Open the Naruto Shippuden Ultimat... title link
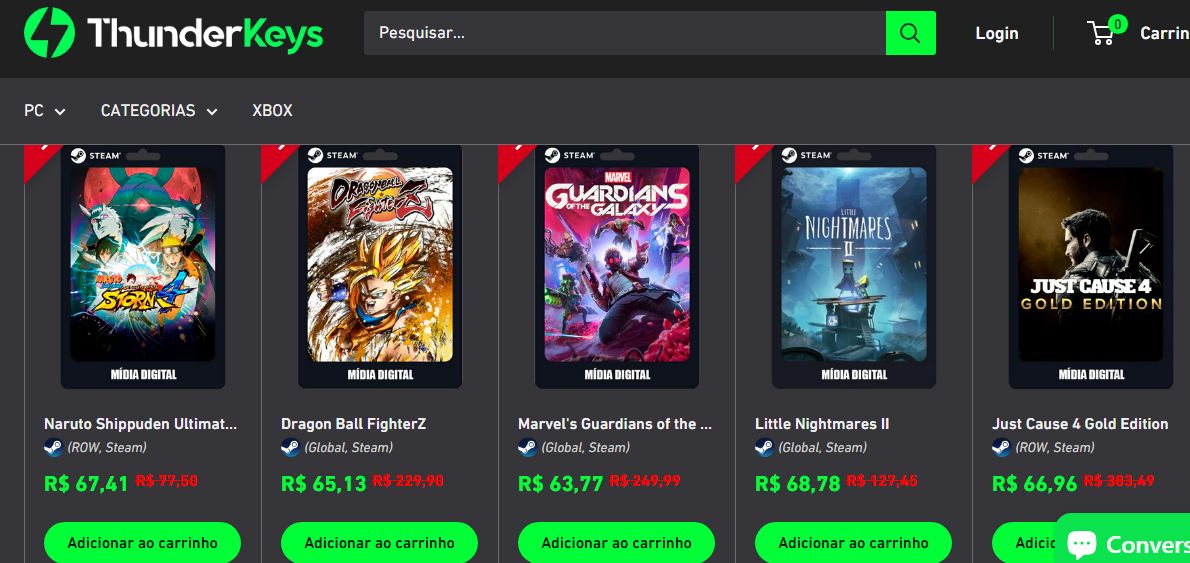The height and width of the screenshot is (563, 1190). (140, 423)
